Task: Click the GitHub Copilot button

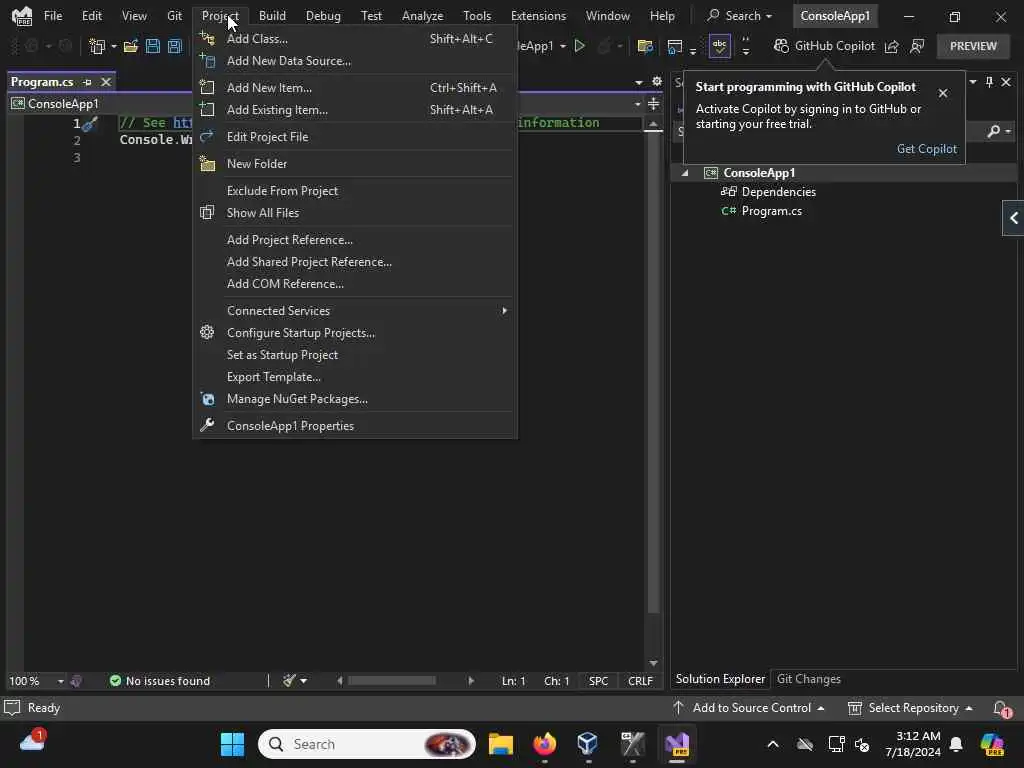Action: click(824, 46)
